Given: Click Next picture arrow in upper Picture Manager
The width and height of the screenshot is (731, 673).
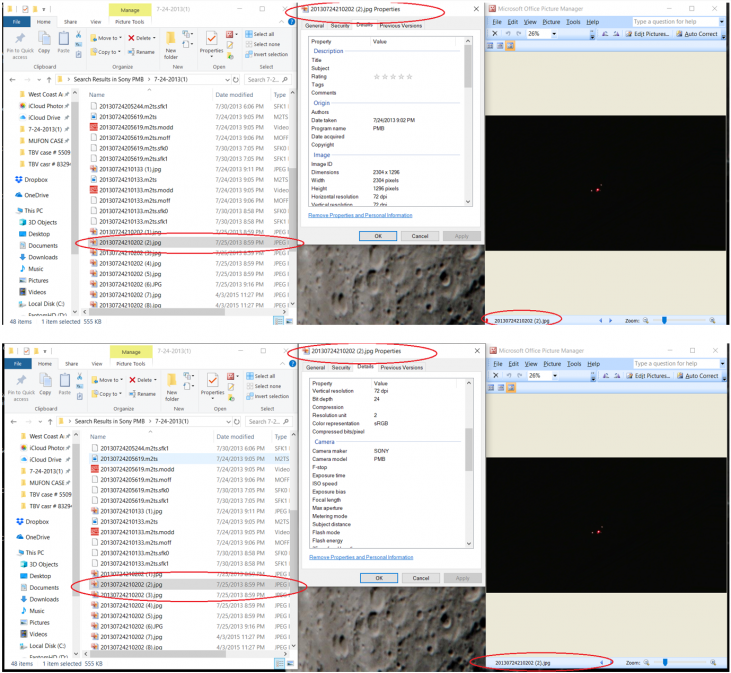Looking at the screenshot, I should [610, 321].
